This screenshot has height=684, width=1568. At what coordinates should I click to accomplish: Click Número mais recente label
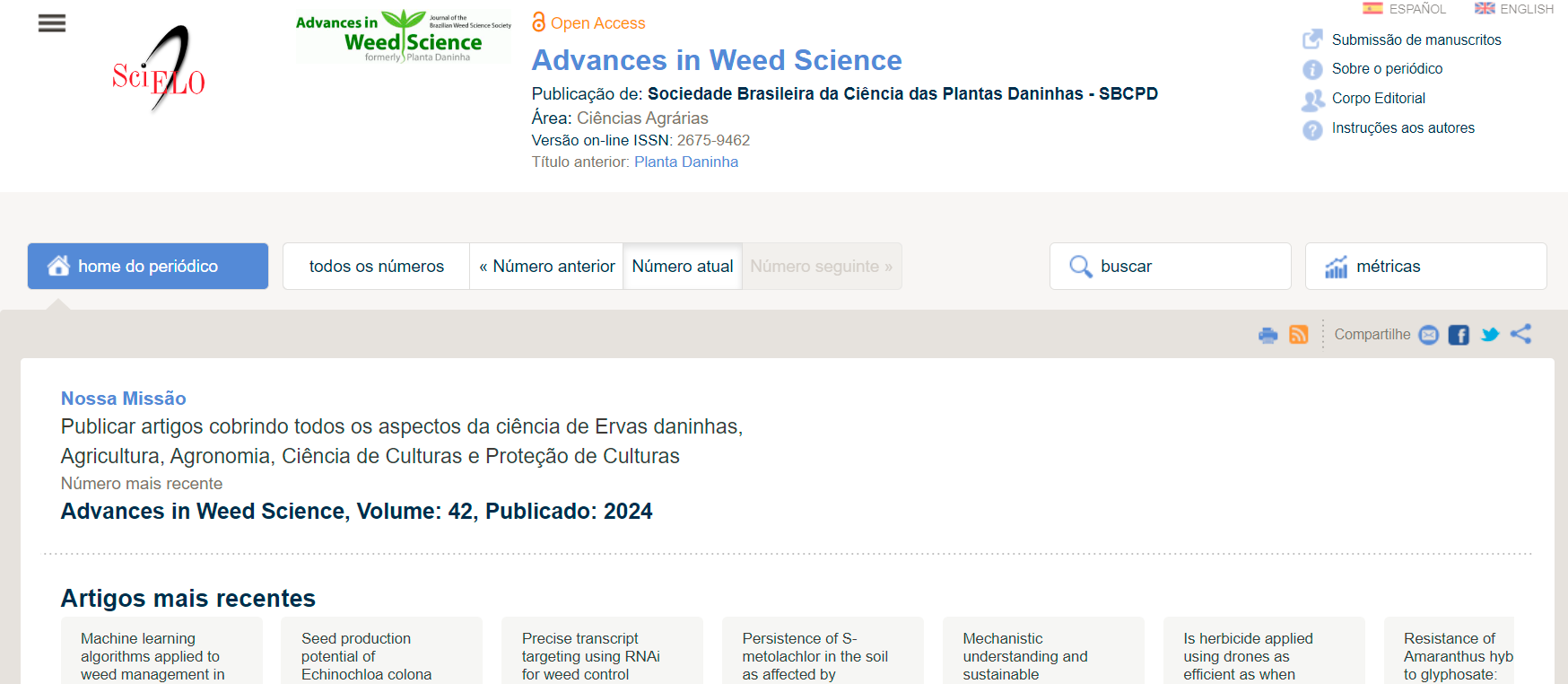point(142,484)
